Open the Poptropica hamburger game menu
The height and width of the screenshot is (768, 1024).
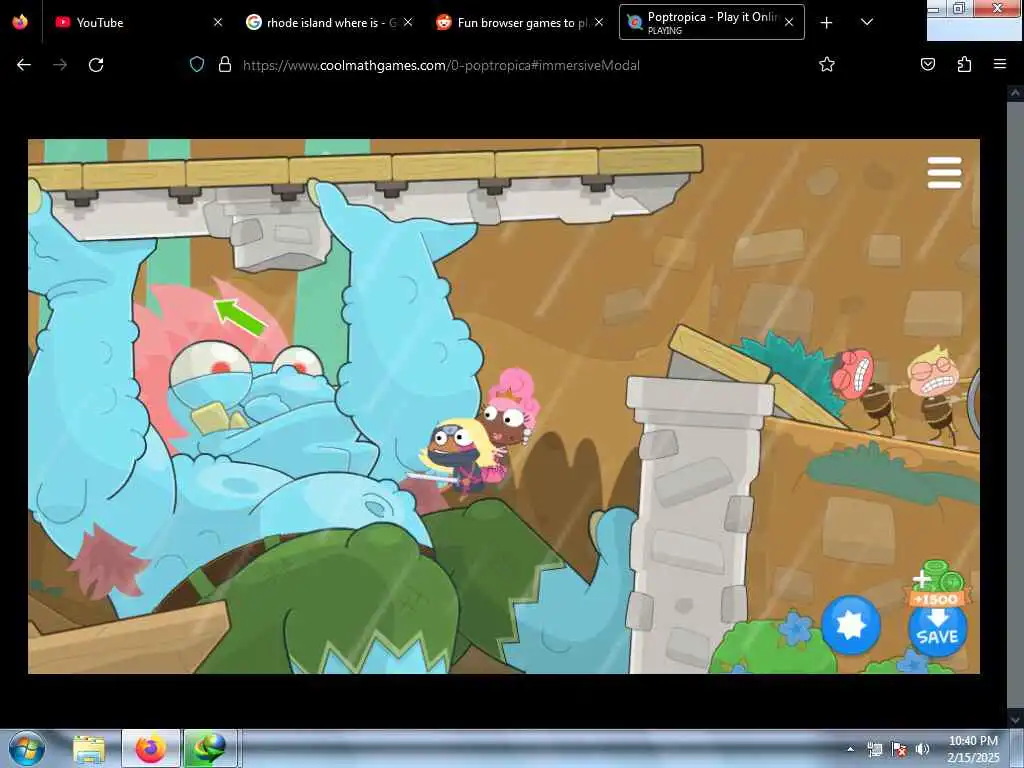944,173
